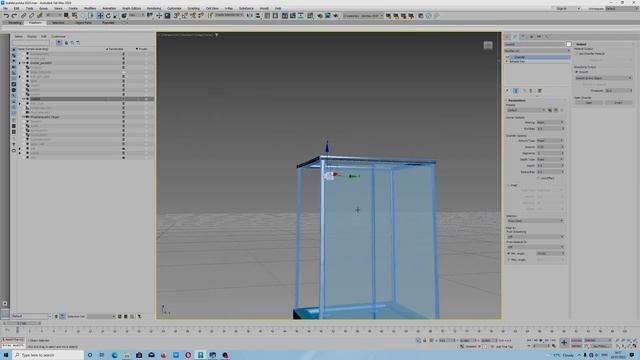Screen dimensions: 640x360
Task: Click the Windows Start button
Action: pos(6,355)
